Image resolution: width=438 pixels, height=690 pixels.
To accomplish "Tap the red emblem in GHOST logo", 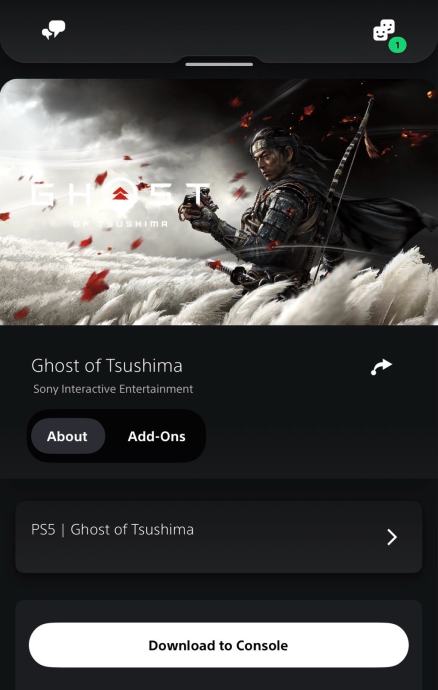I will pos(120,194).
